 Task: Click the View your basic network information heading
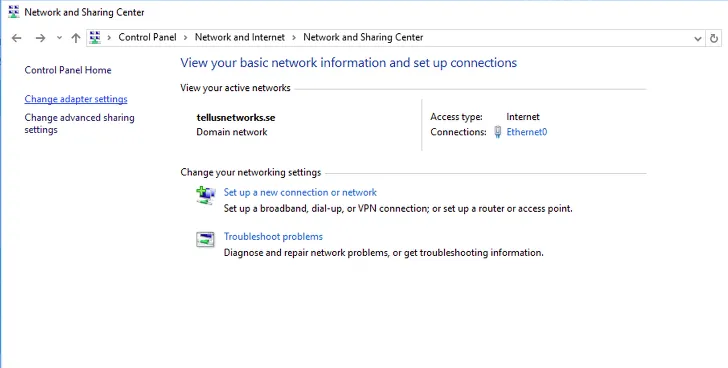(x=349, y=63)
